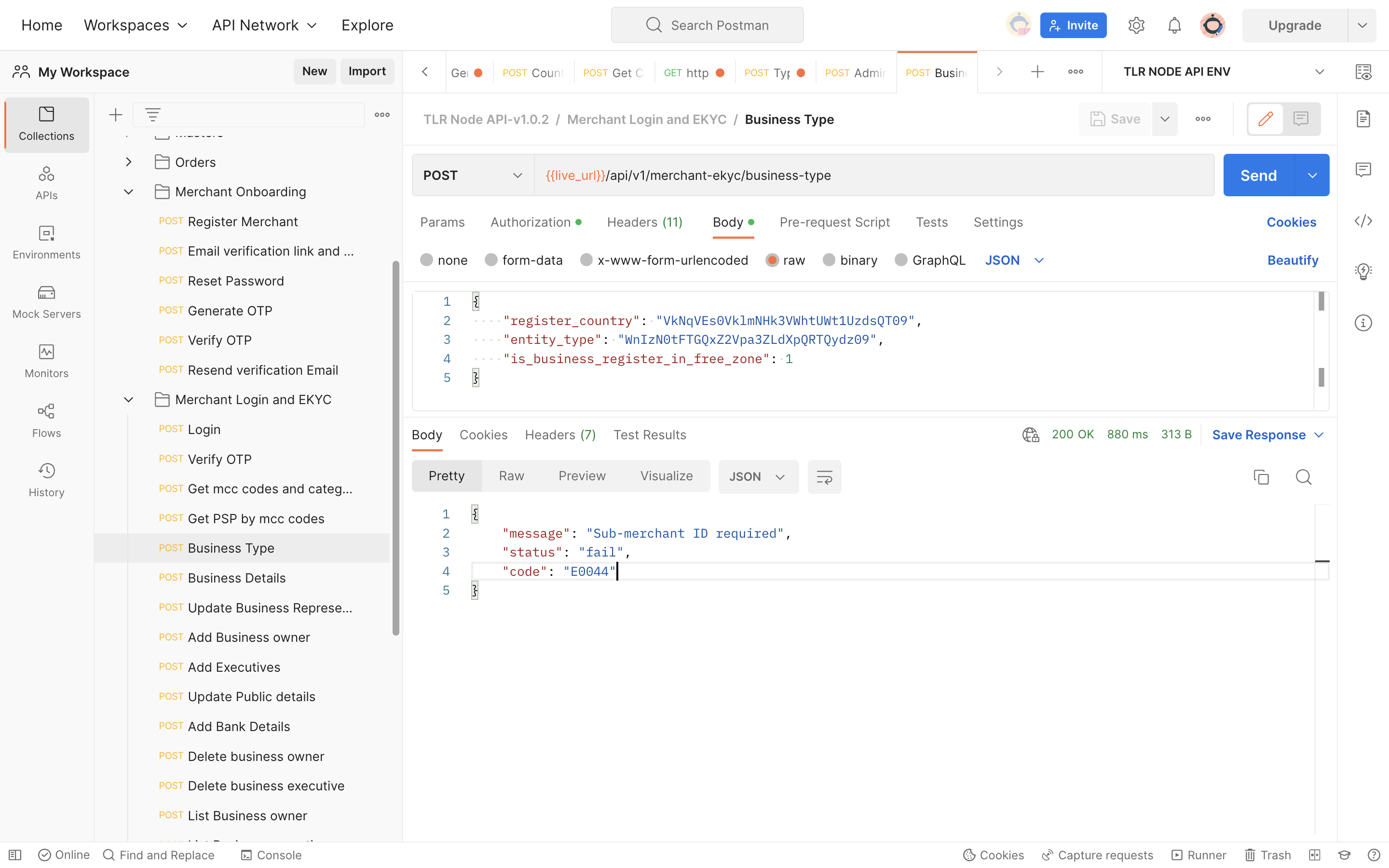Viewport: 1389px width, 868px height.
Task: Open the Console in status bar
Action: 271,855
